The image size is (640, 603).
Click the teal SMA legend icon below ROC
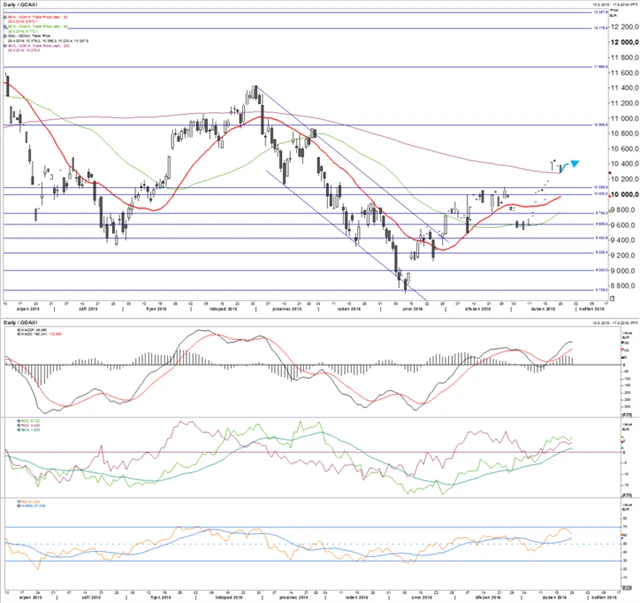point(18,430)
